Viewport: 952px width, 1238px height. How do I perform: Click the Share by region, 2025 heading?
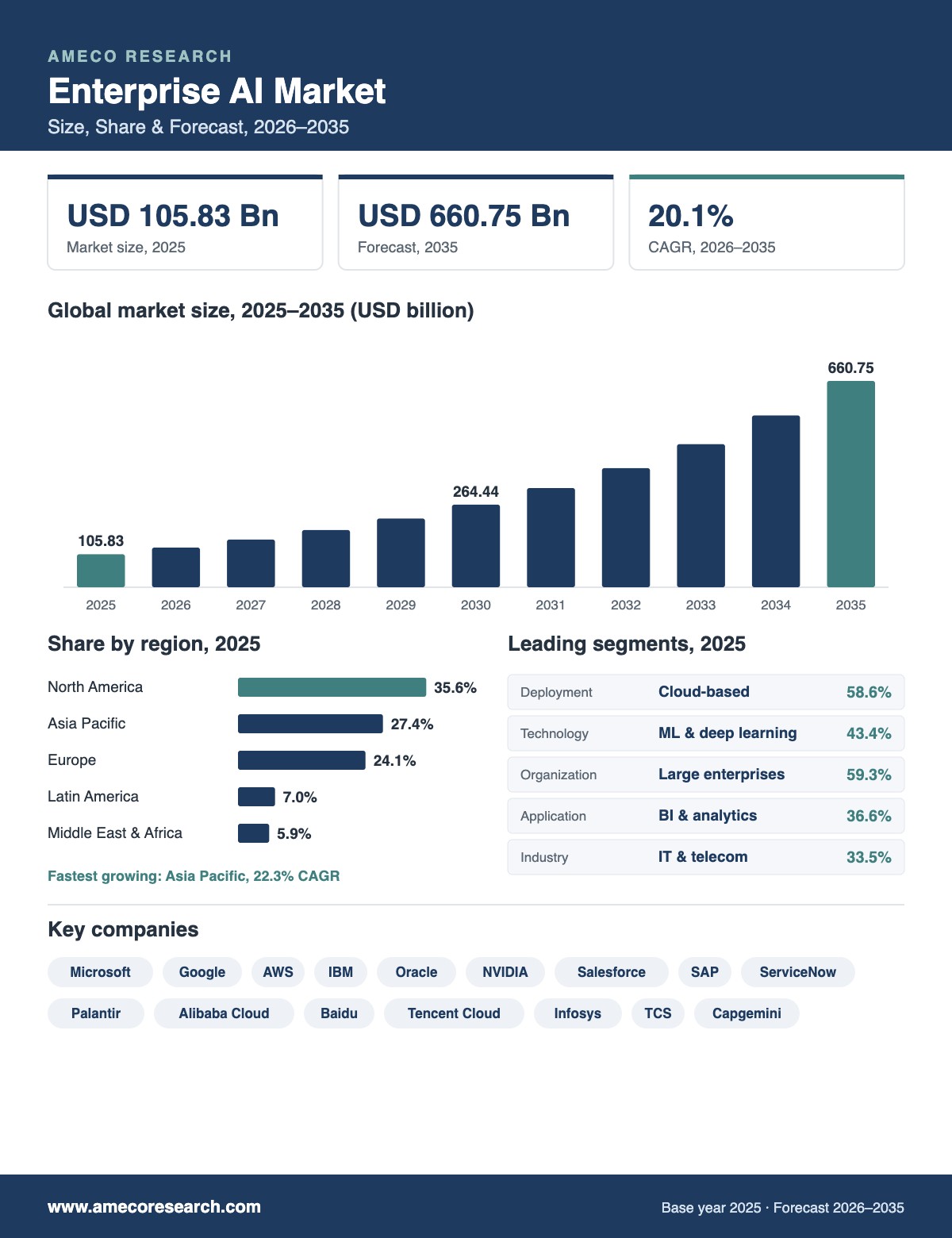tap(154, 644)
